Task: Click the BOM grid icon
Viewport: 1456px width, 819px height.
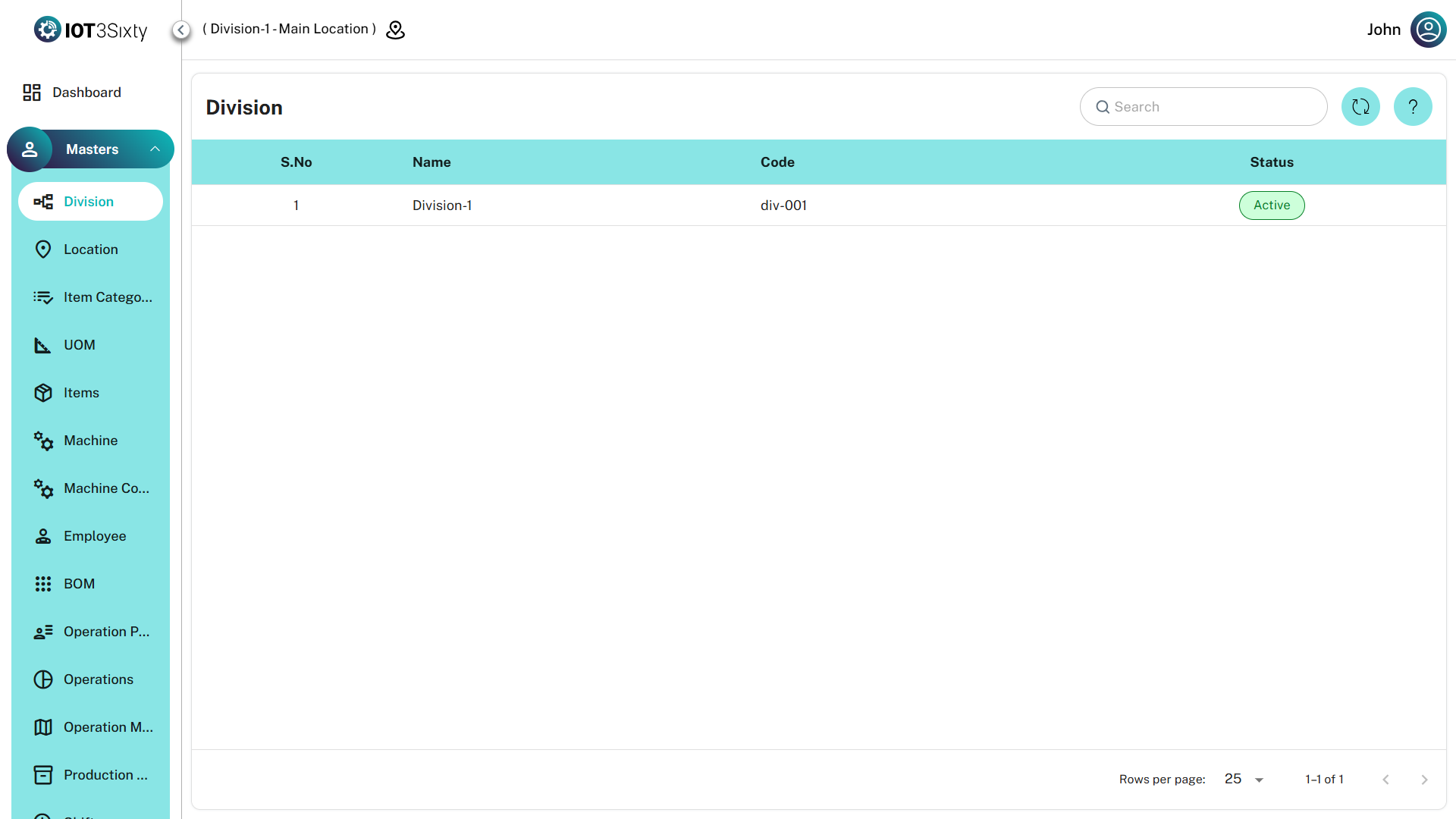Action: click(x=43, y=584)
